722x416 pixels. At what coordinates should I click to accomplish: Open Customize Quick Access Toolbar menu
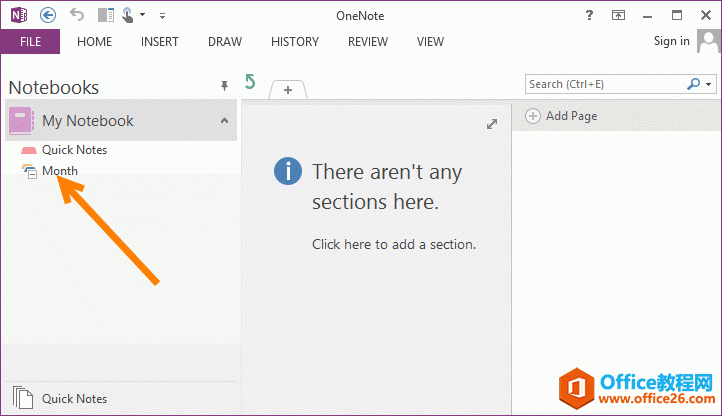click(162, 16)
